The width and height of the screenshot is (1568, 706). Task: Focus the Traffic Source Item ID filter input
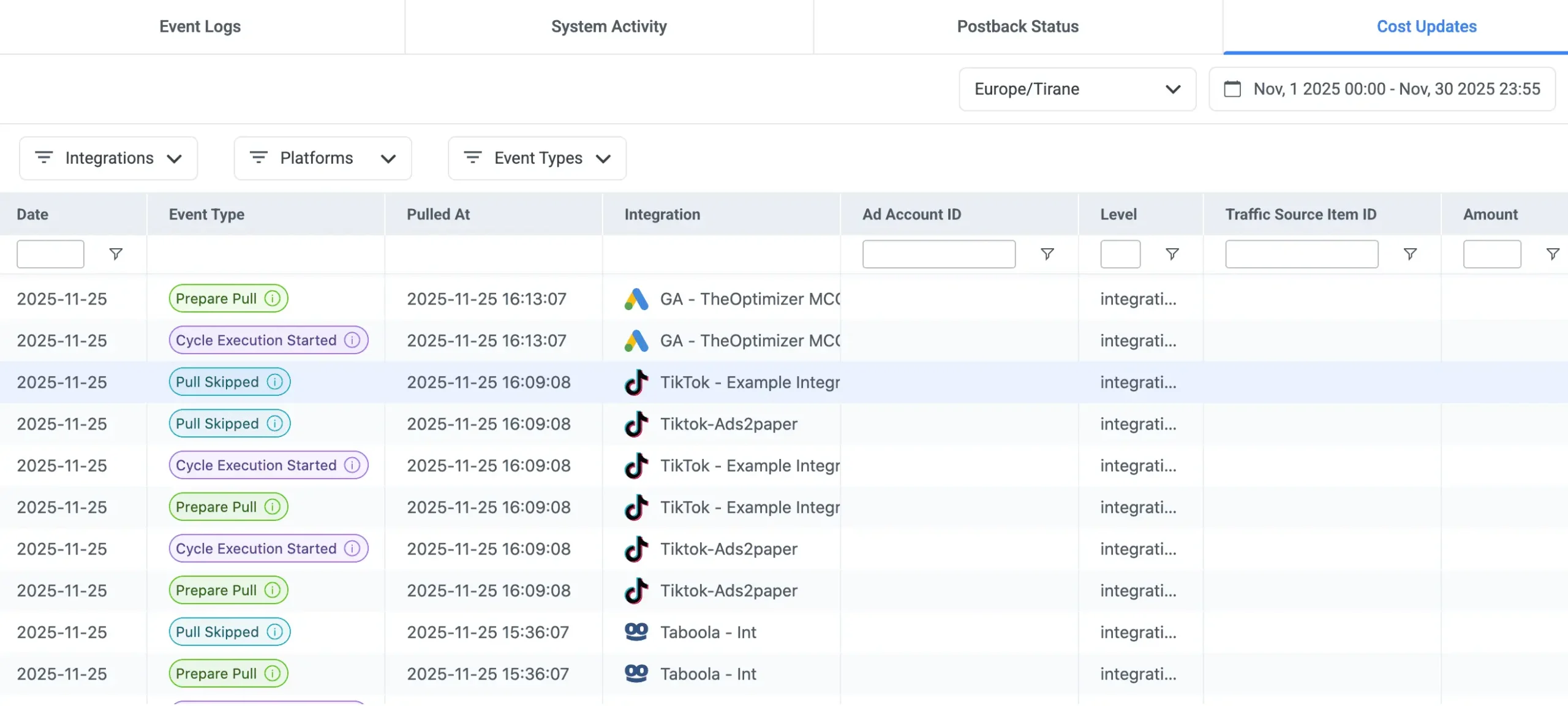coord(1302,254)
